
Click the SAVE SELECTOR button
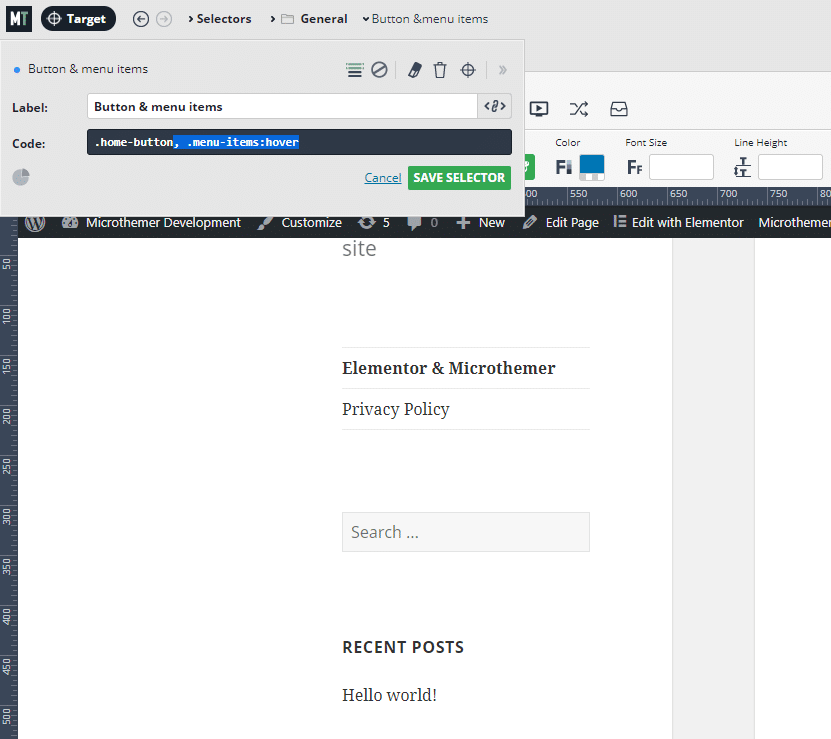(x=459, y=177)
